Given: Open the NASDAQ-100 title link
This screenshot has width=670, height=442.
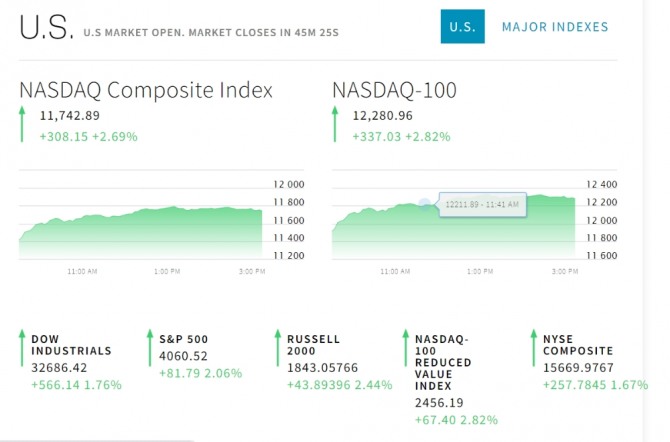Looking at the screenshot, I should [x=394, y=90].
